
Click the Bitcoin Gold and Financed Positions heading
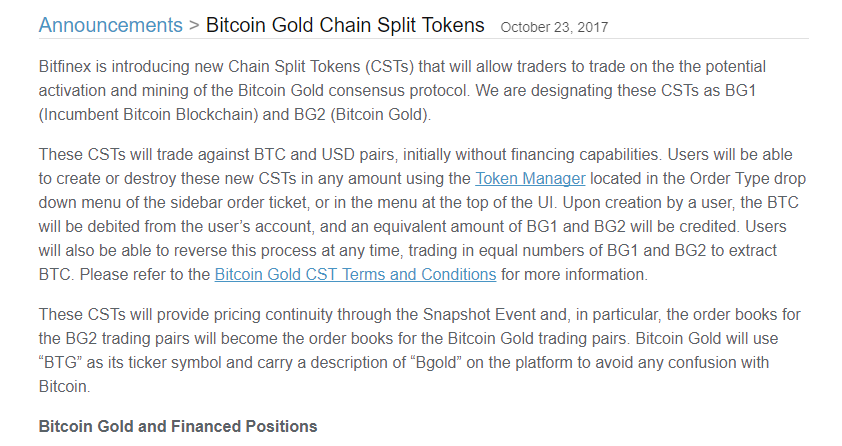(177, 426)
